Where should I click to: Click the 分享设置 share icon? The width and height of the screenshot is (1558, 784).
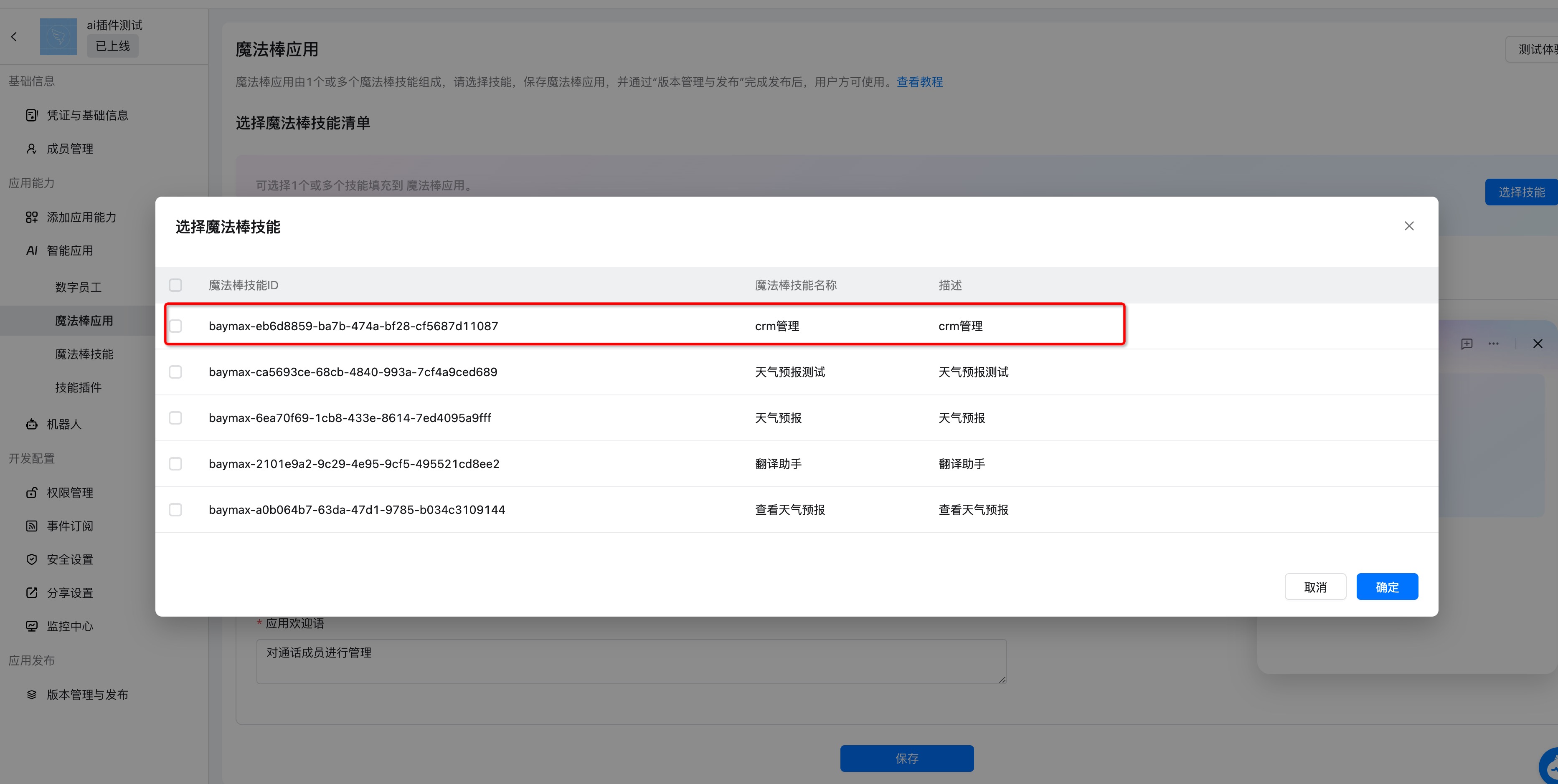point(31,592)
